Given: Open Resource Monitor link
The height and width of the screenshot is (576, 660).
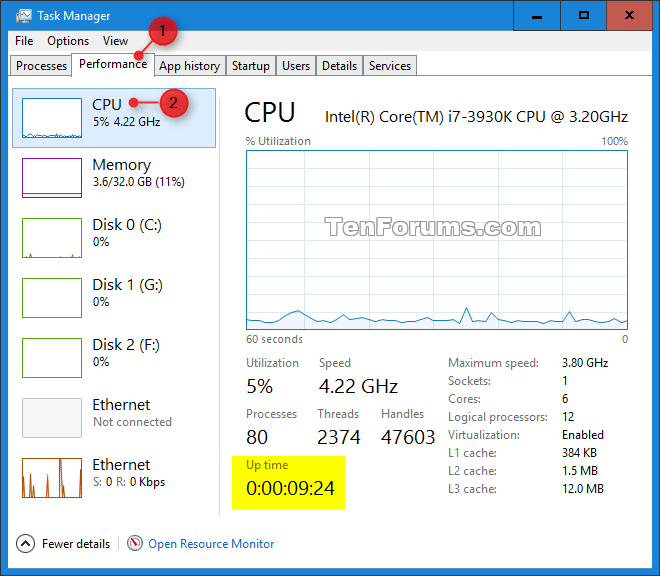Looking at the screenshot, I should [211, 544].
